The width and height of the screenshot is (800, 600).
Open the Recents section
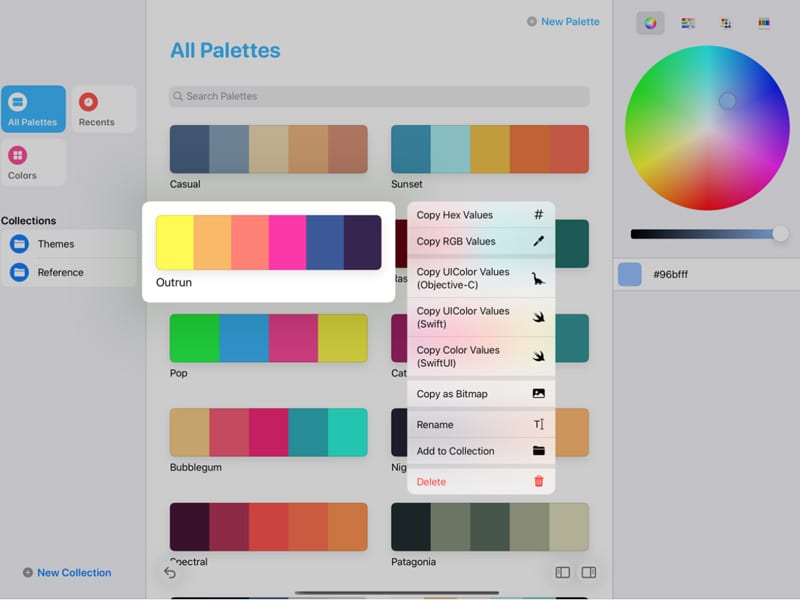[104, 109]
